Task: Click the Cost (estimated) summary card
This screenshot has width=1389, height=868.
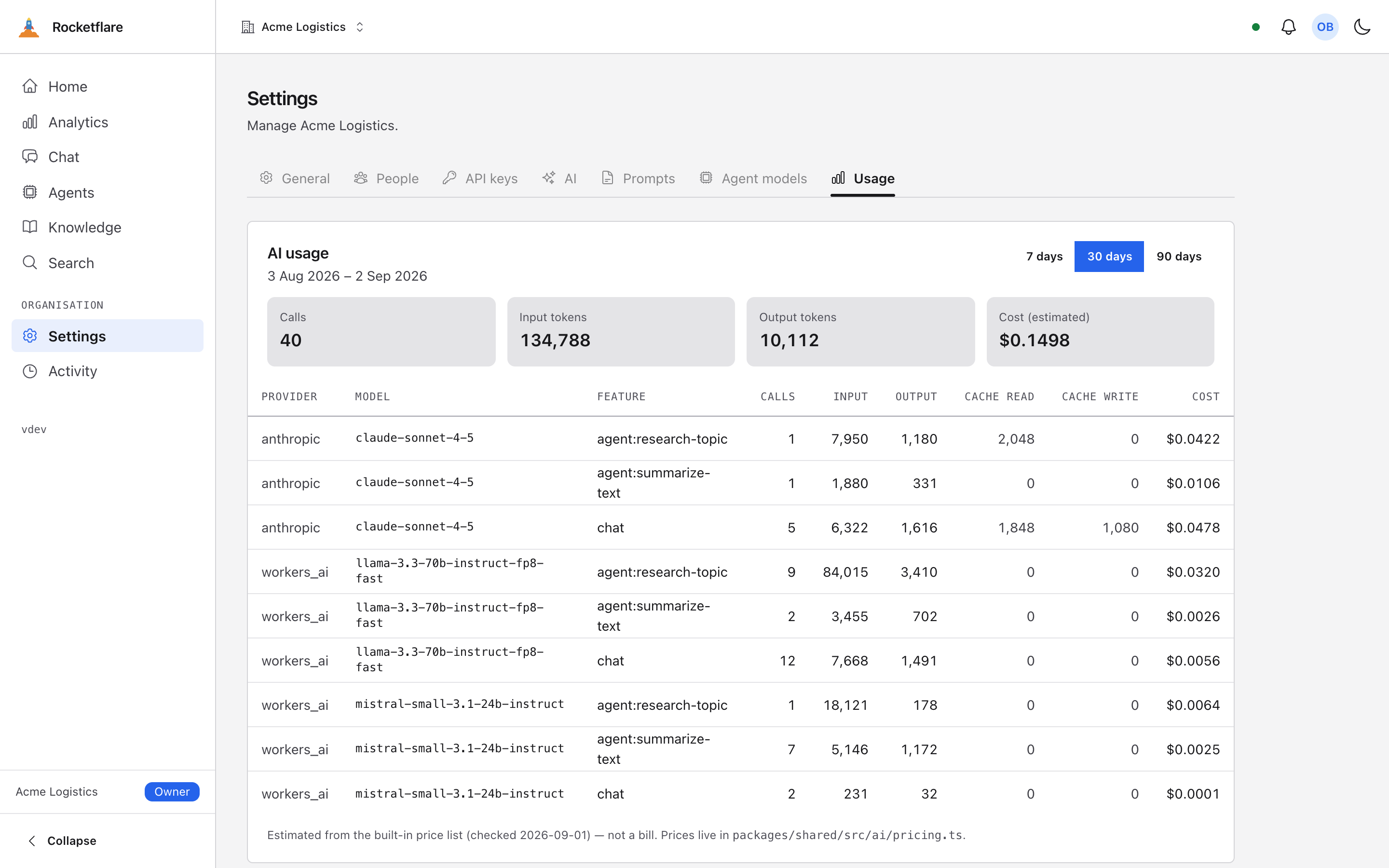Action: click(x=1100, y=331)
